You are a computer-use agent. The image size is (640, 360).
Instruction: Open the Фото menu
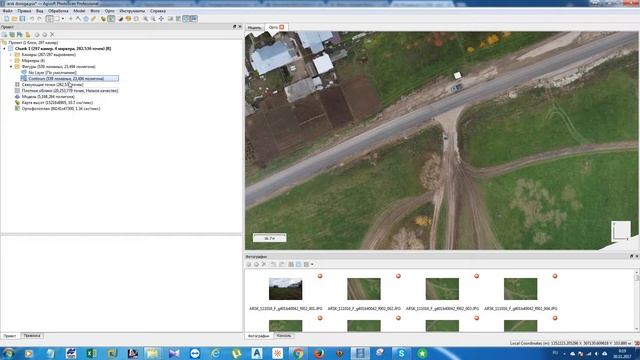click(x=95, y=11)
